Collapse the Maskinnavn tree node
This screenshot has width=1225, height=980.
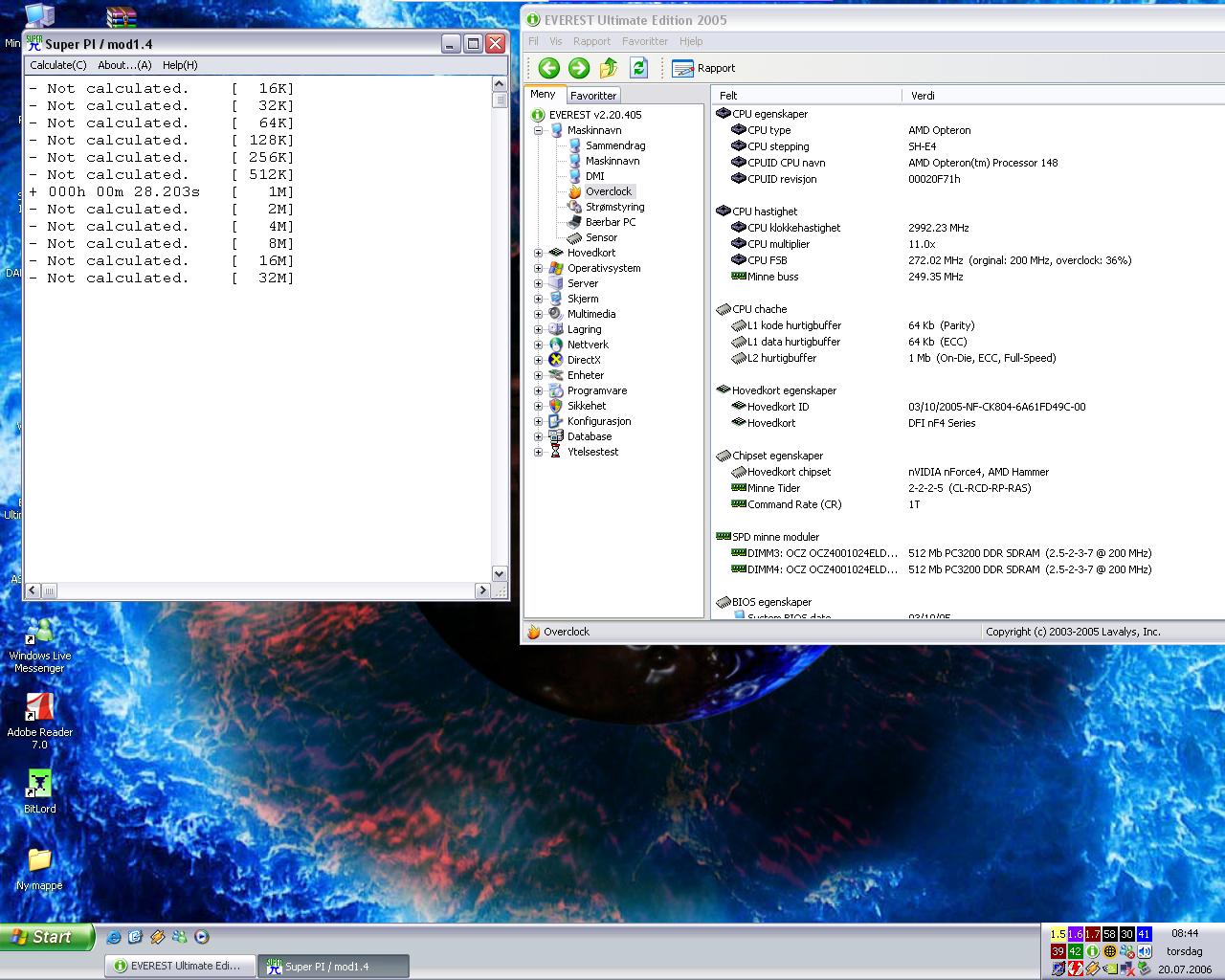538,130
